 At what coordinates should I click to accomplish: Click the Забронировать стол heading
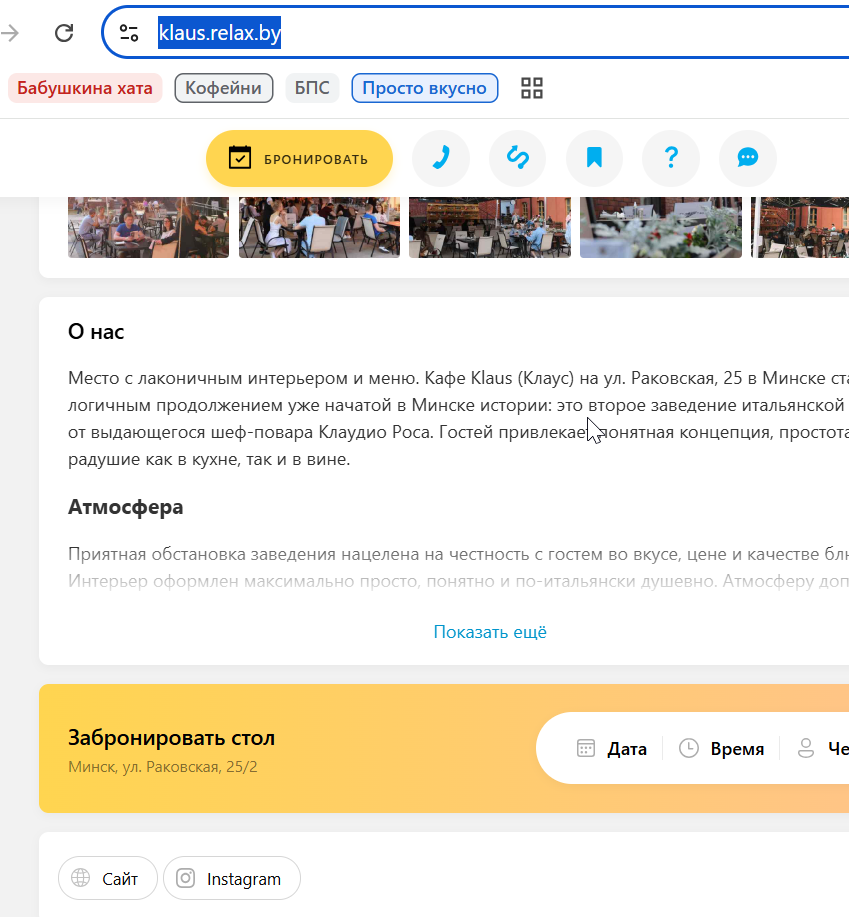coord(171,738)
